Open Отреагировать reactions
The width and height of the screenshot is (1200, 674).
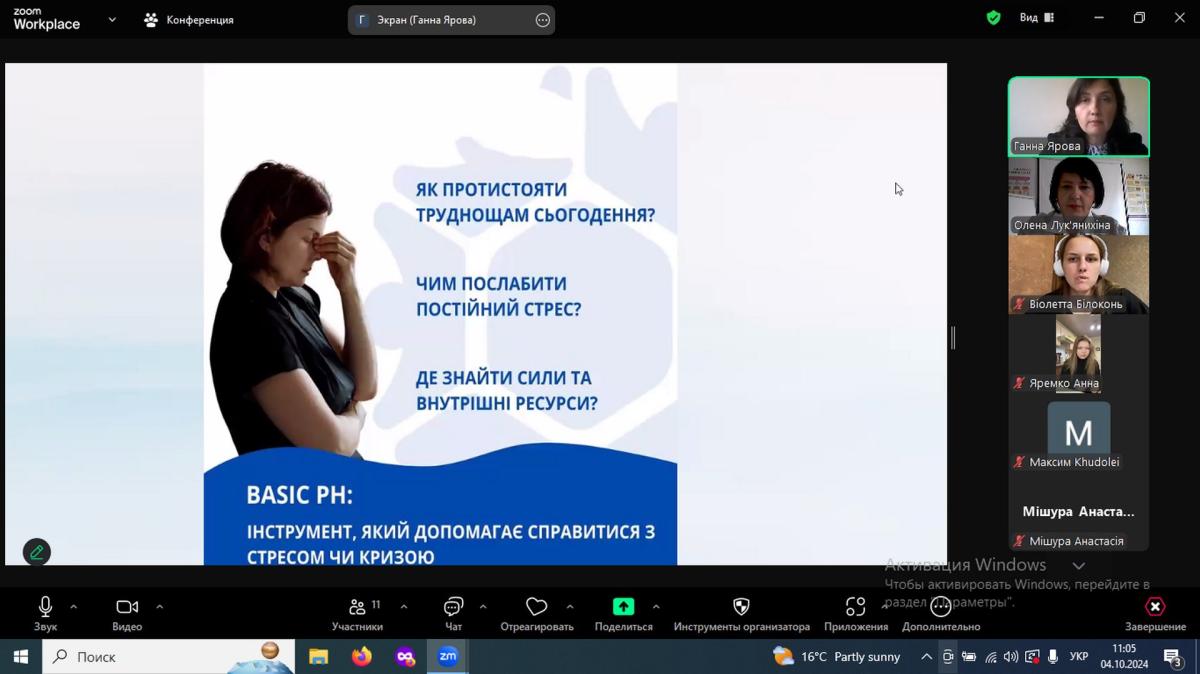[x=537, y=614]
